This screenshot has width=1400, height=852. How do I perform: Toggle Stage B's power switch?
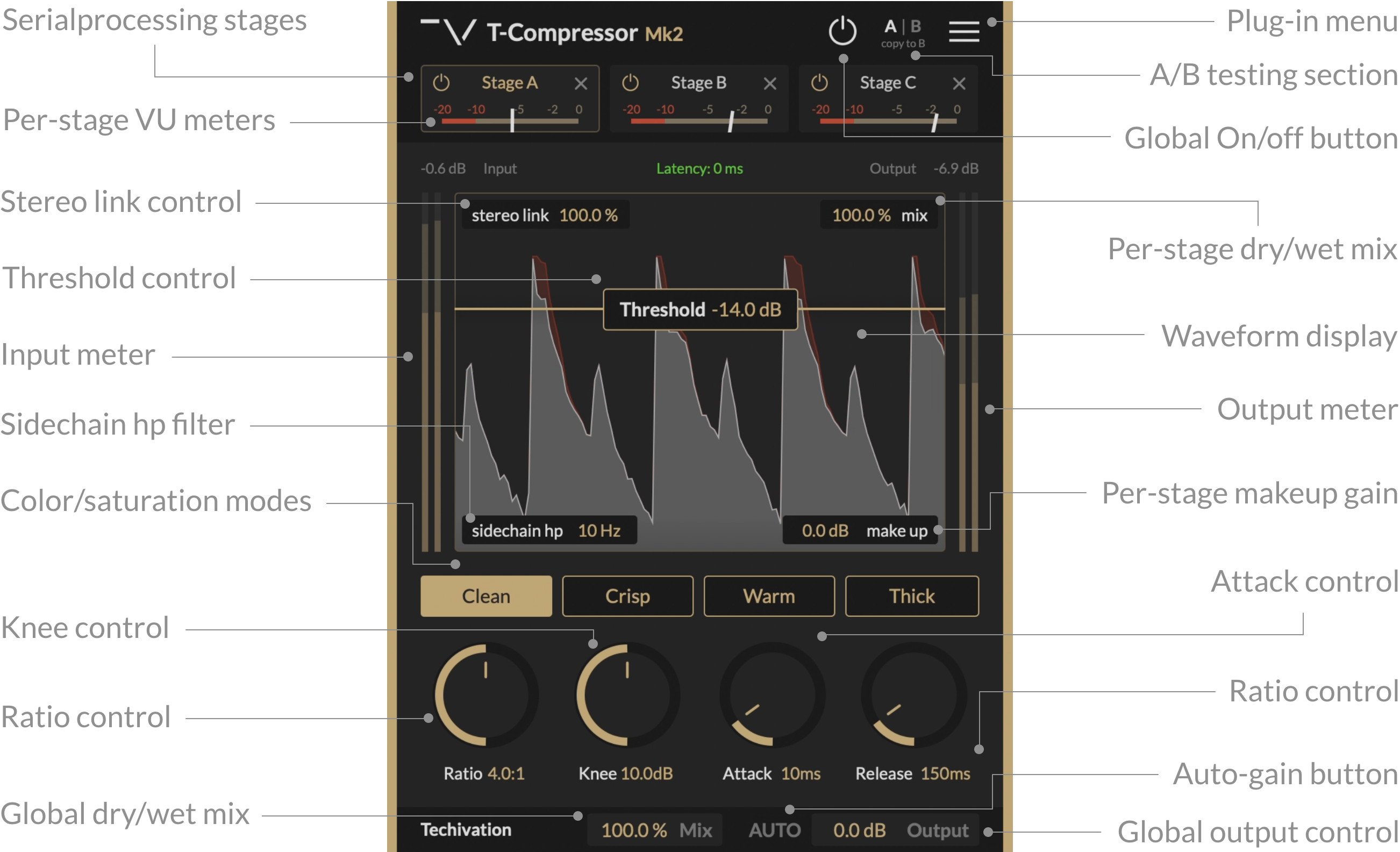click(x=630, y=83)
